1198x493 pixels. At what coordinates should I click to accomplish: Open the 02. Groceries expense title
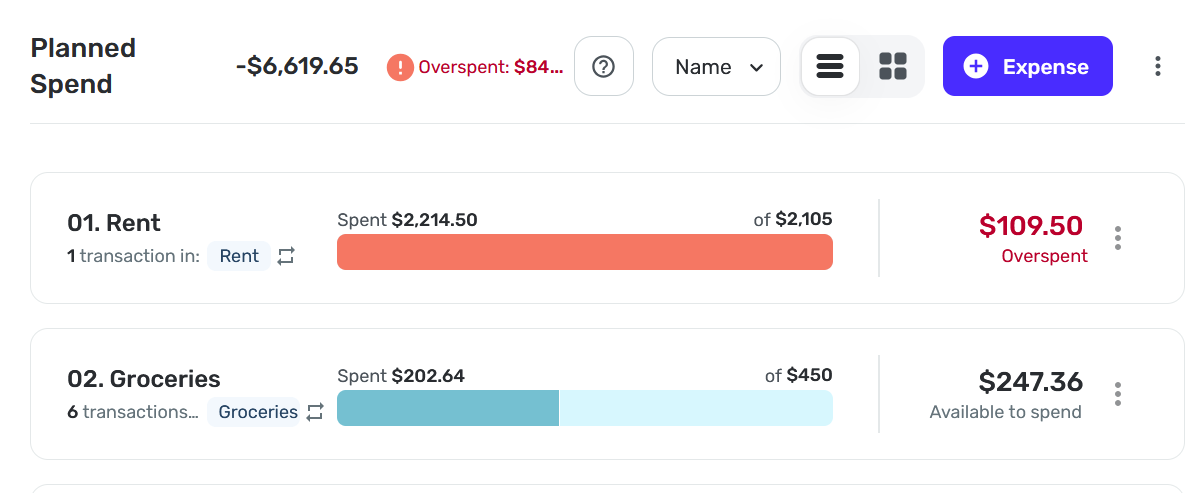point(144,379)
